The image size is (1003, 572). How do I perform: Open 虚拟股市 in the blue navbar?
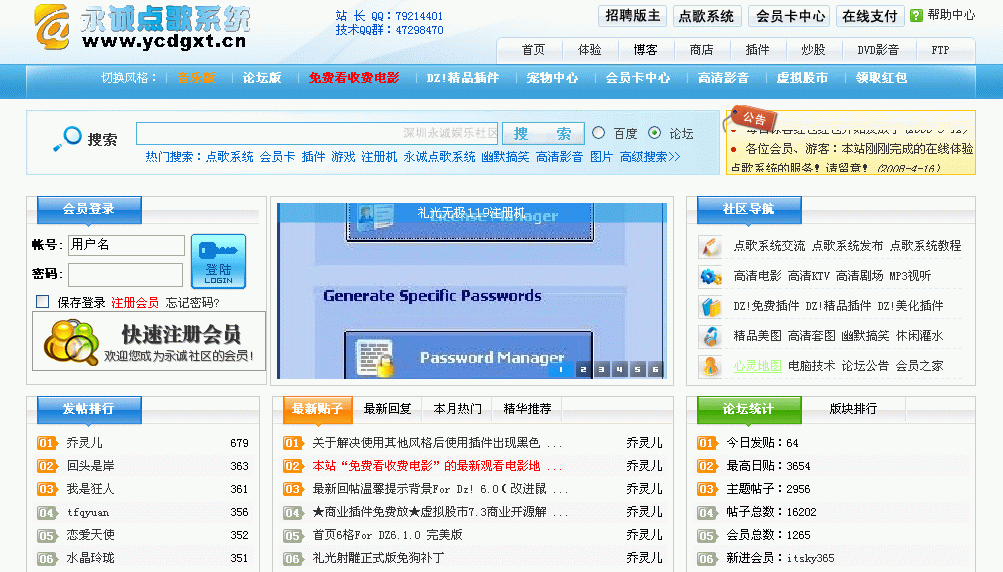pos(802,78)
